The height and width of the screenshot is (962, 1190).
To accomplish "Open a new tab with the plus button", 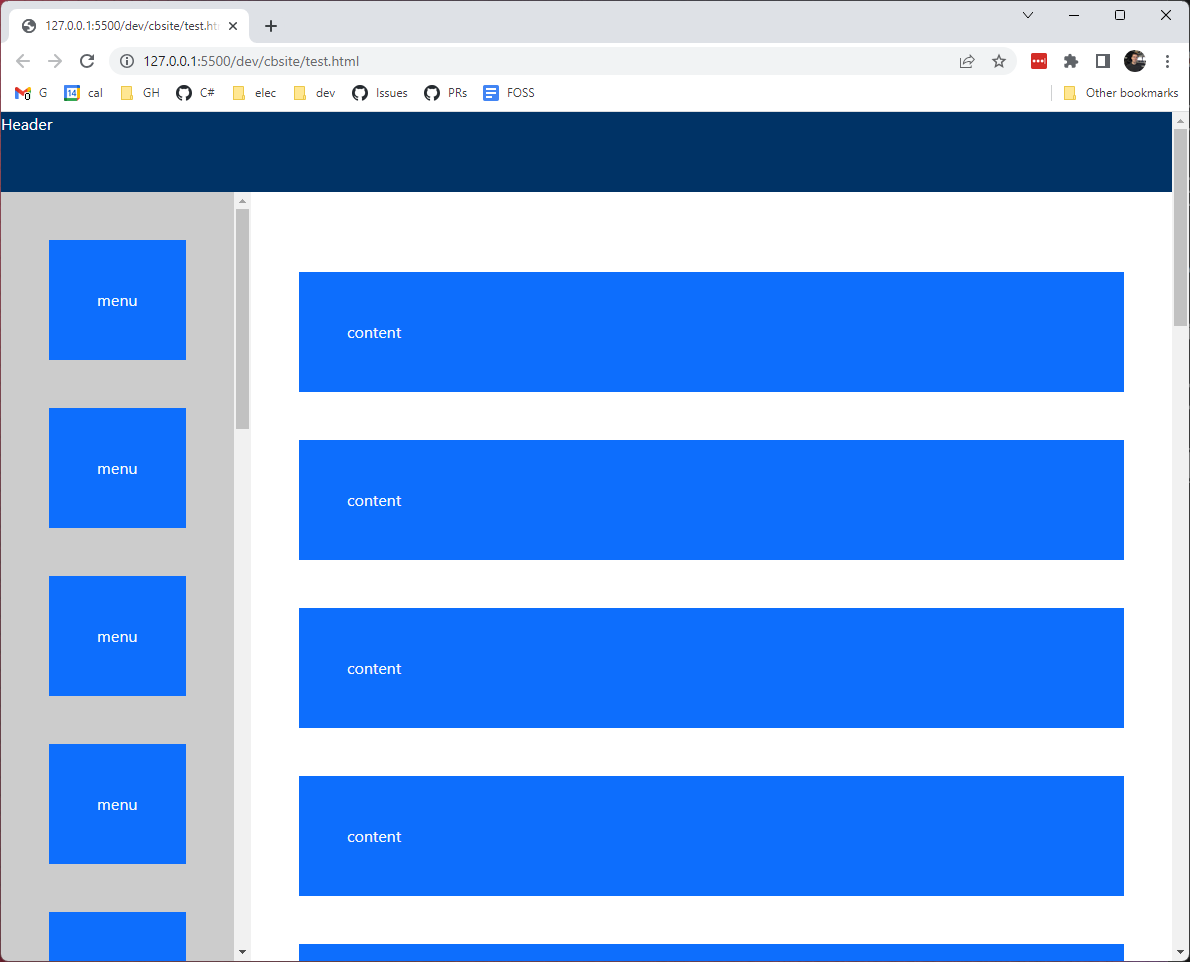I will pos(270,26).
